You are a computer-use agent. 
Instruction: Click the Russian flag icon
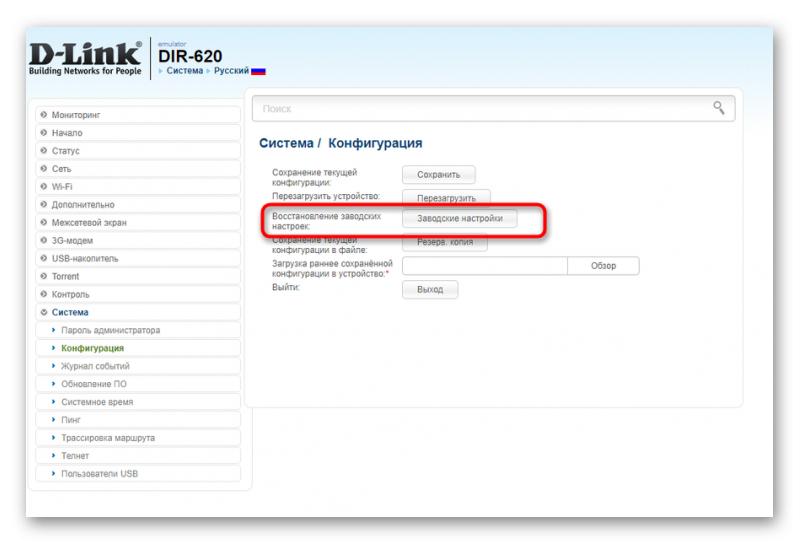258,71
